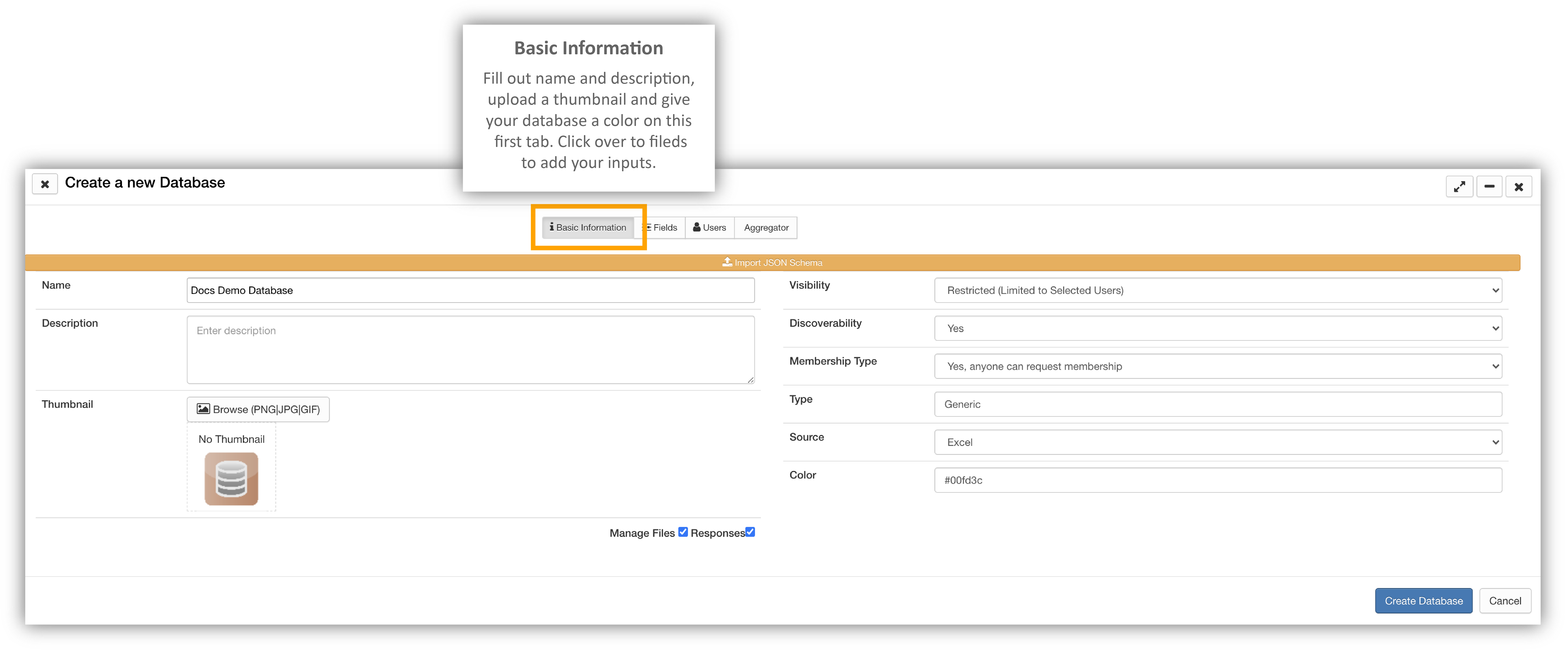Click the Cancel button
Image resolution: width=1568 pixels, height=659 pixels.
click(x=1505, y=601)
